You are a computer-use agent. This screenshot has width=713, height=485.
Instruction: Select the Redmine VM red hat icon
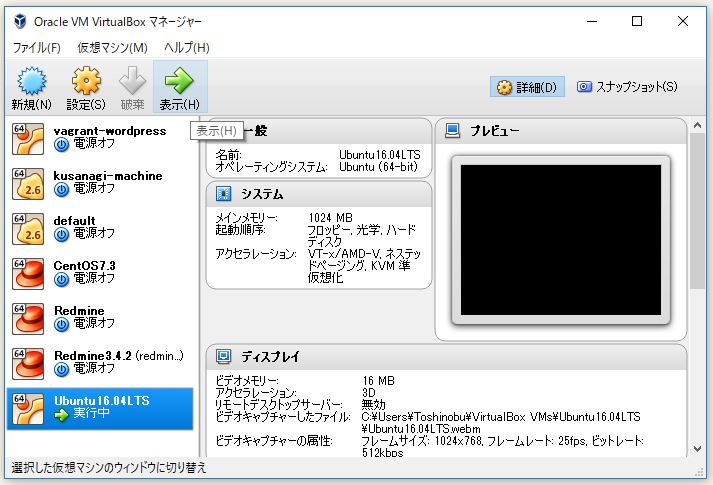pyautogui.click(x=28, y=319)
